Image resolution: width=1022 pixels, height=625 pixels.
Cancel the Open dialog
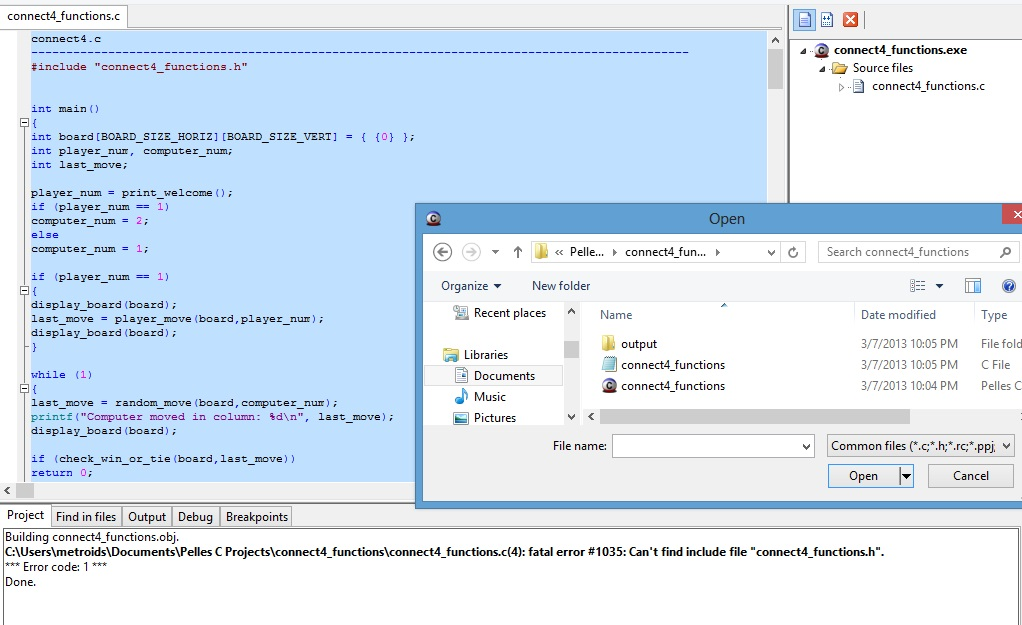(969, 475)
